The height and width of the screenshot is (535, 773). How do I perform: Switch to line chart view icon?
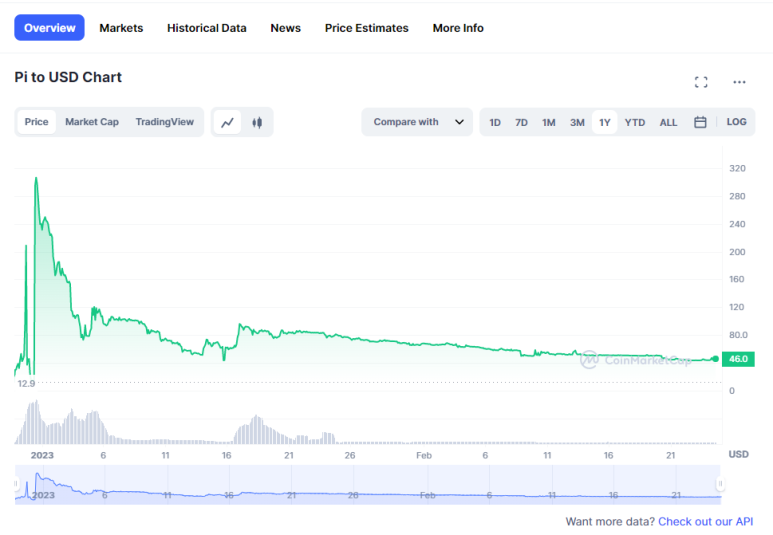pyautogui.click(x=227, y=122)
